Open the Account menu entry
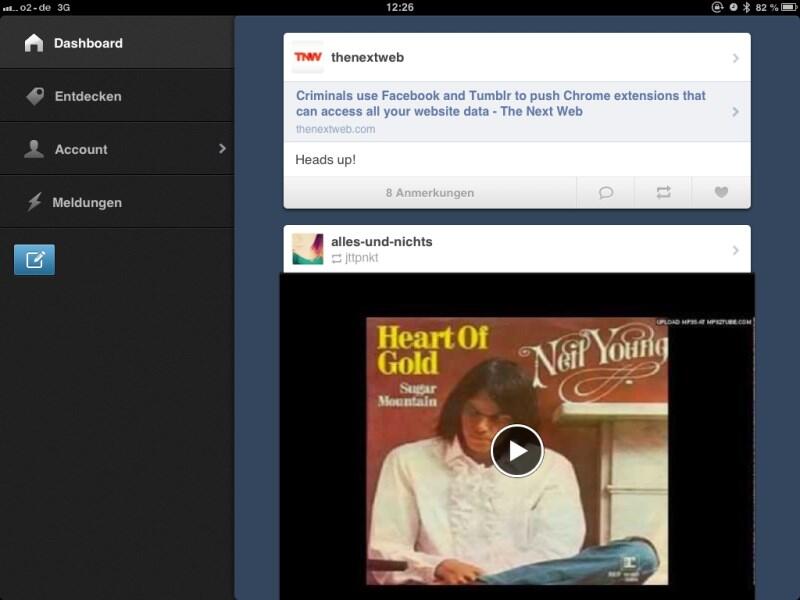The image size is (800, 600). click(117, 149)
